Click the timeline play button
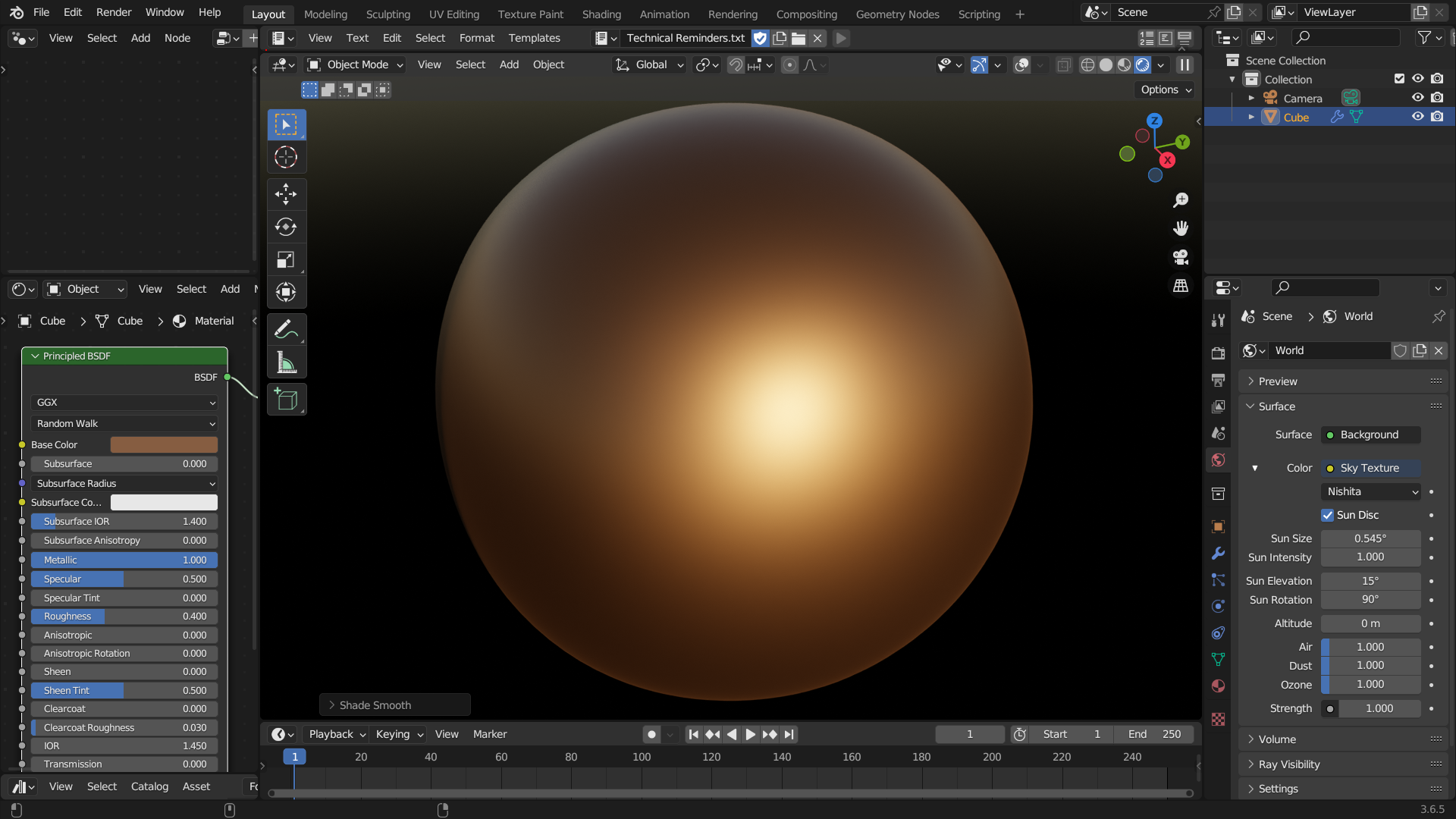The height and width of the screenshot is (819, 1456). (x=750, y=734)
